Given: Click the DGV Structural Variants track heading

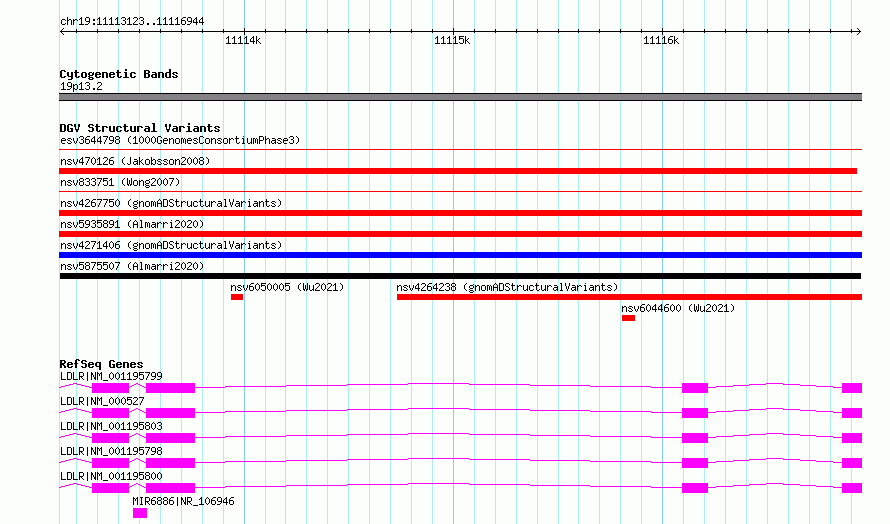Looking at the screenshot, I should (140, 128).
